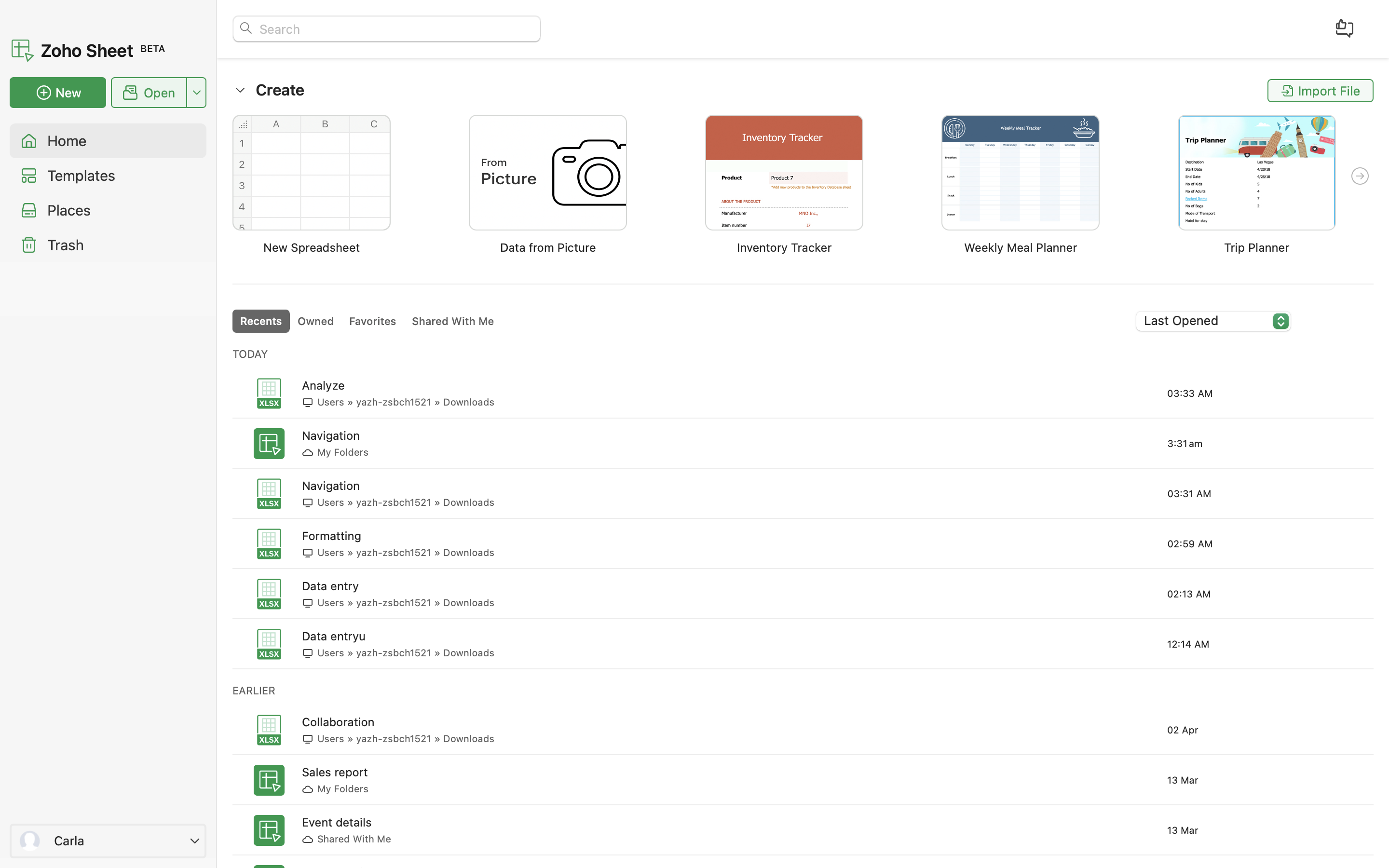Click the Zoho Sheet logo icon
Screen dimensions: 1389x868
tap(22, 50)
